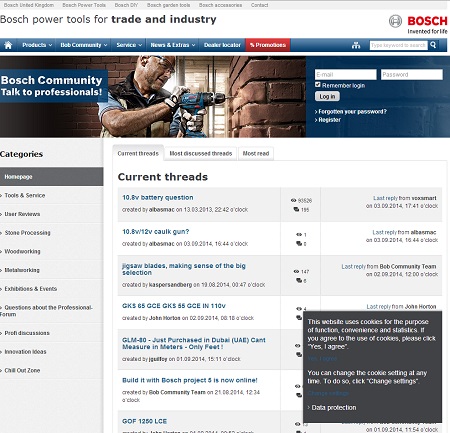
Task: Open the sitemap icon in navigation bar
Action: 356,45
